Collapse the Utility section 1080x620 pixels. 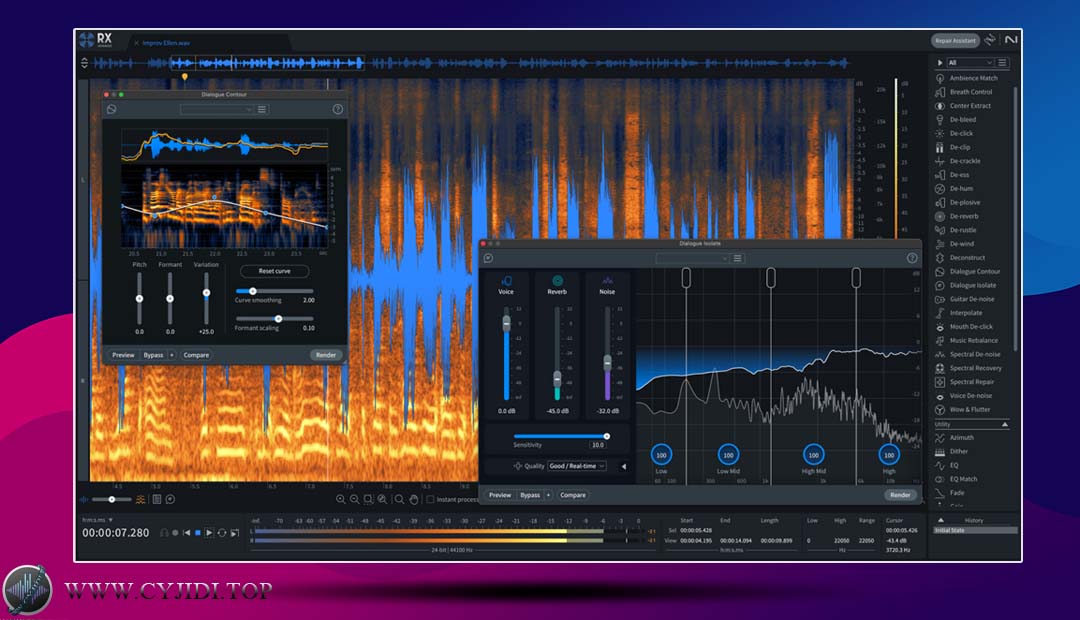(x=1005, y=424)
